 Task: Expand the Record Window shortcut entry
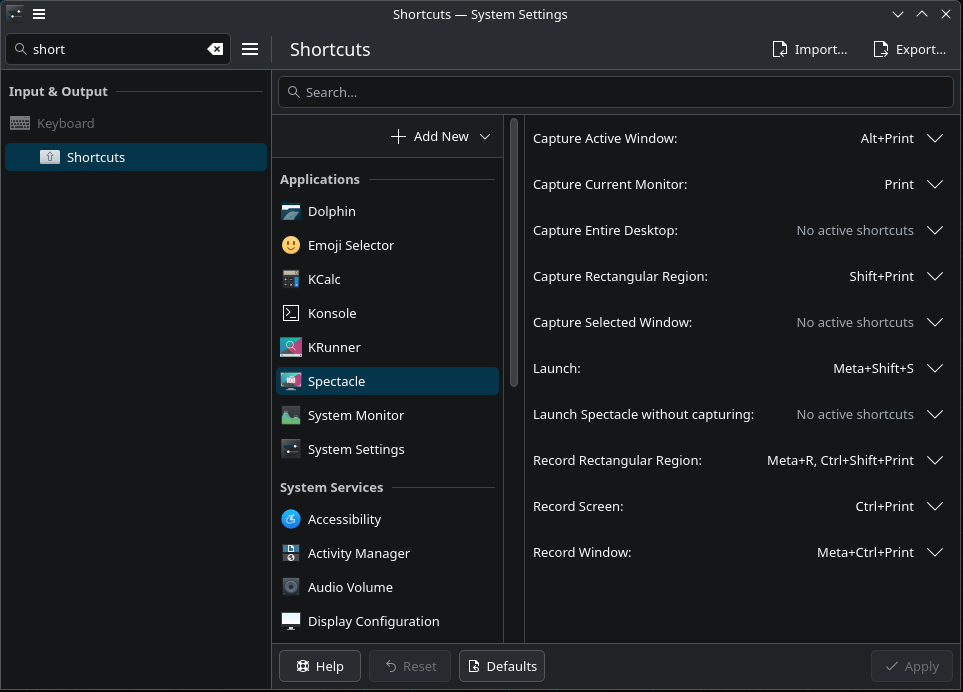pos(935,553)
